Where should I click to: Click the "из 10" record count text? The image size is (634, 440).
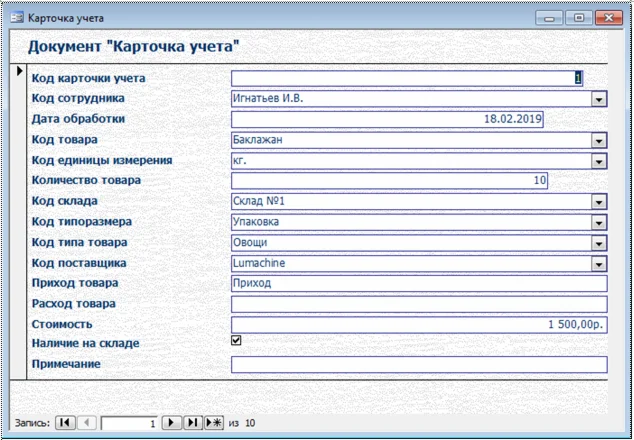coord(242,423)
